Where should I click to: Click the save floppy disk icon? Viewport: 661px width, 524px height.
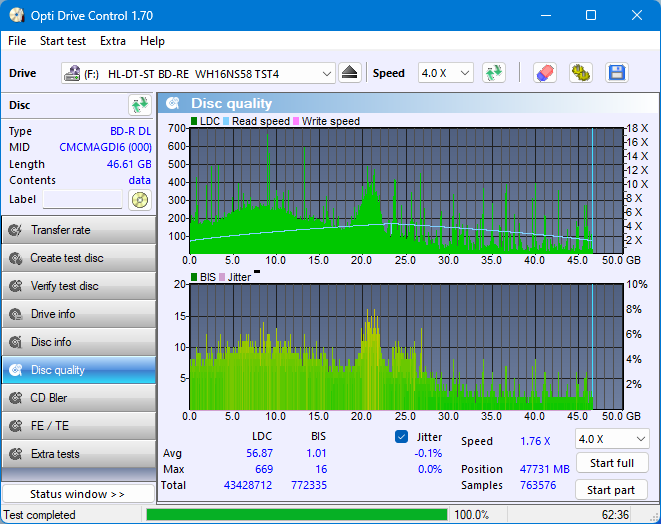click(x=616, y=73)
